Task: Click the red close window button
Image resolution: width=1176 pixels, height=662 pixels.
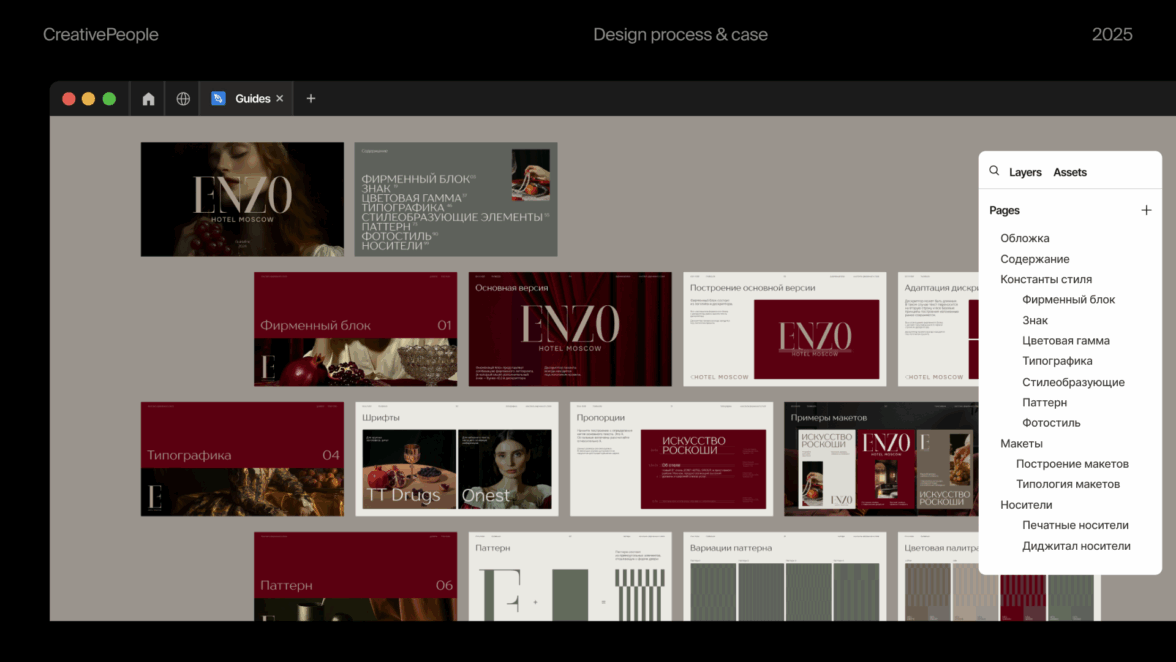Action: [x=68, y=99]
